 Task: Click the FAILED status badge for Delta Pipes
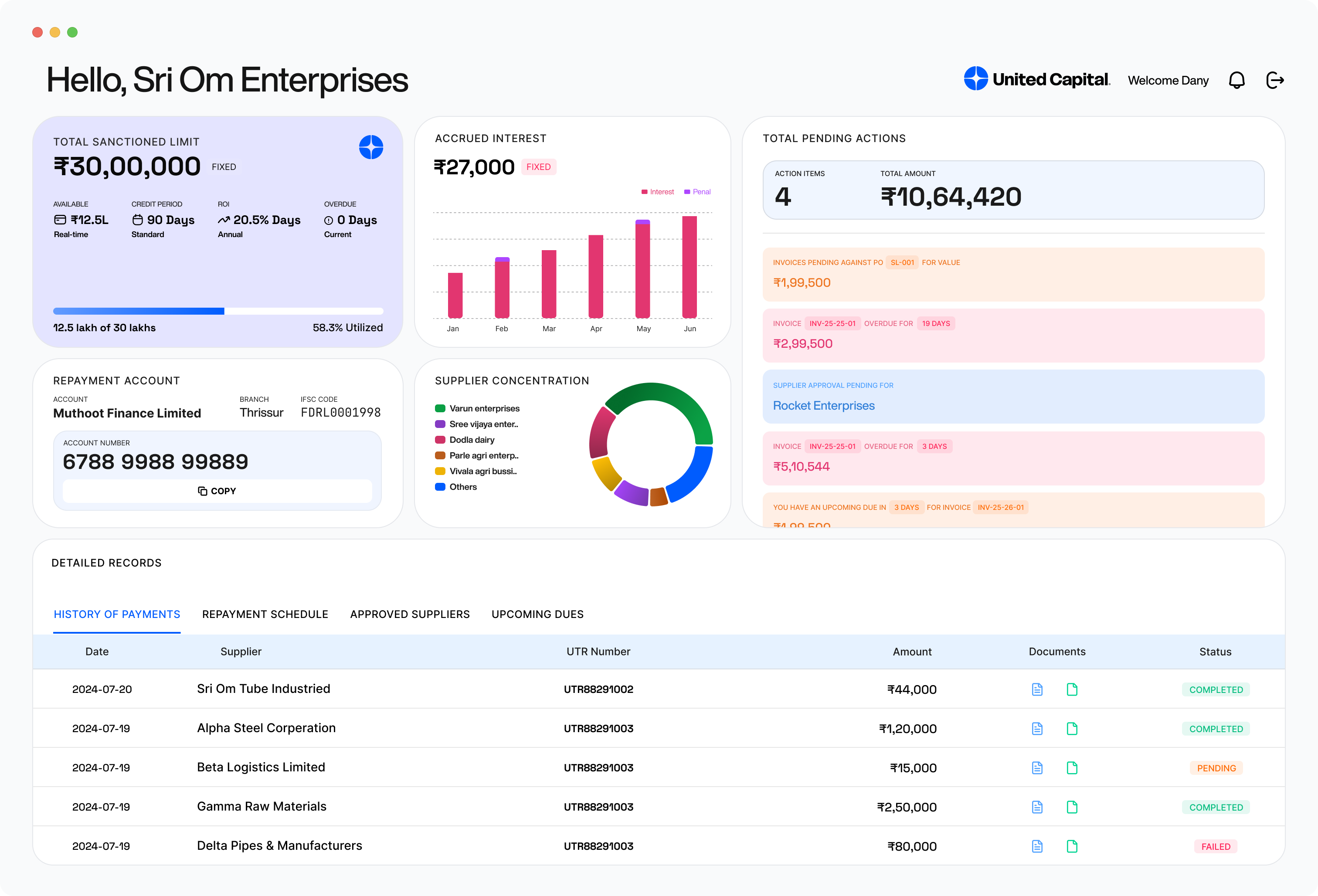[x=1216, y=846]
